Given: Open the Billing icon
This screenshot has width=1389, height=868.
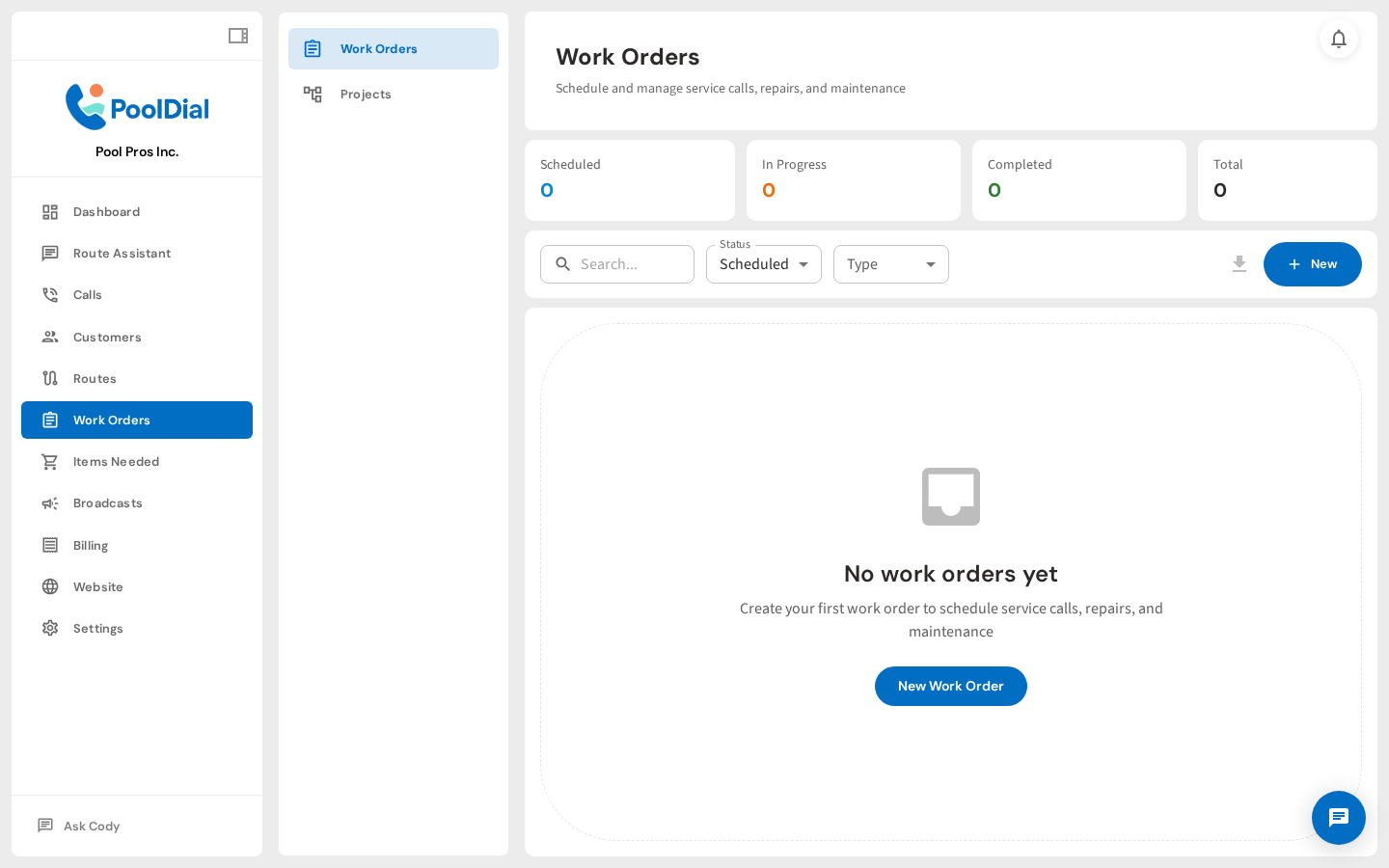Looking at the screenshot, I should [50, 545].
